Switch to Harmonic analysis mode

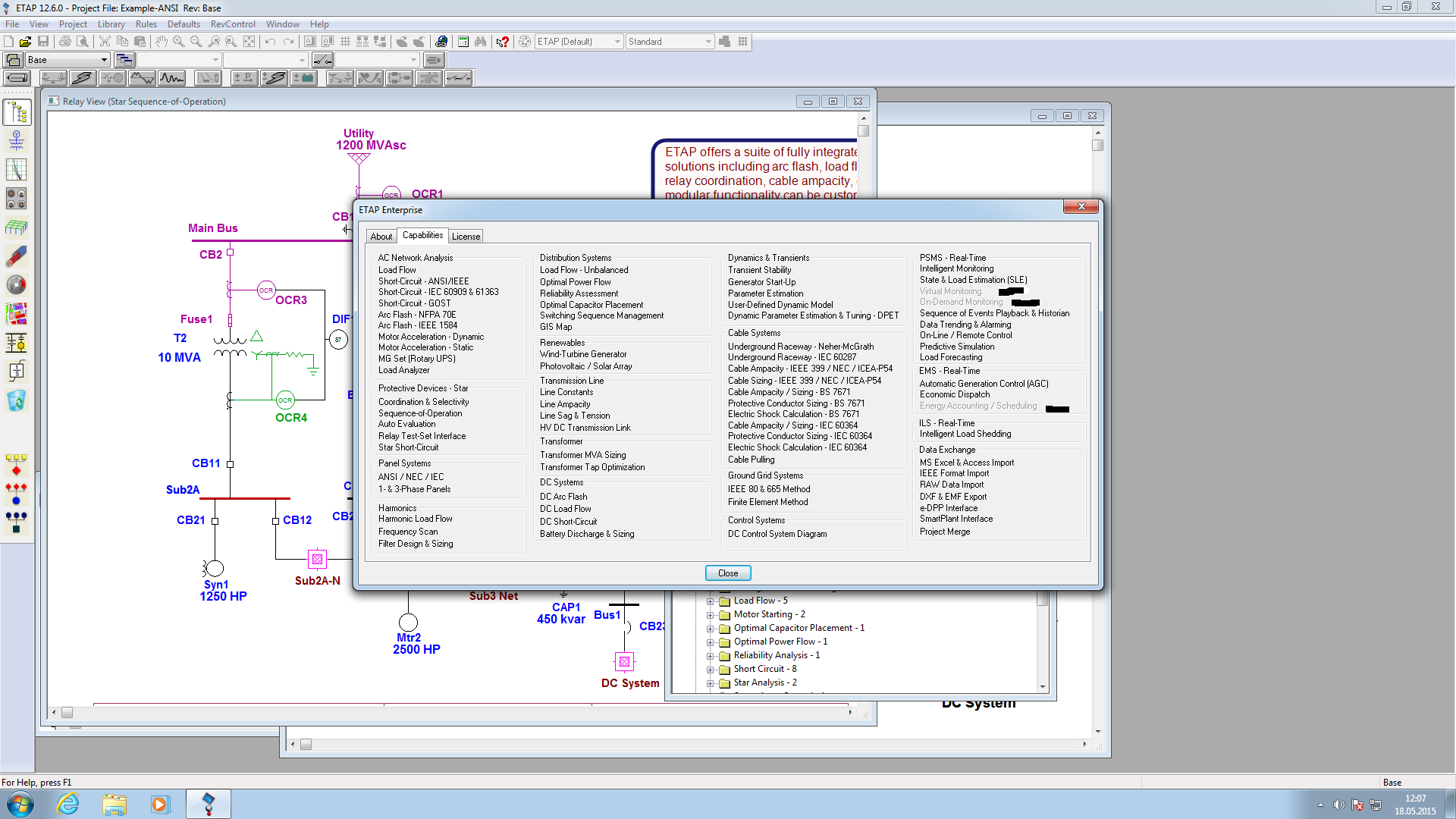[x=142, y=77]
